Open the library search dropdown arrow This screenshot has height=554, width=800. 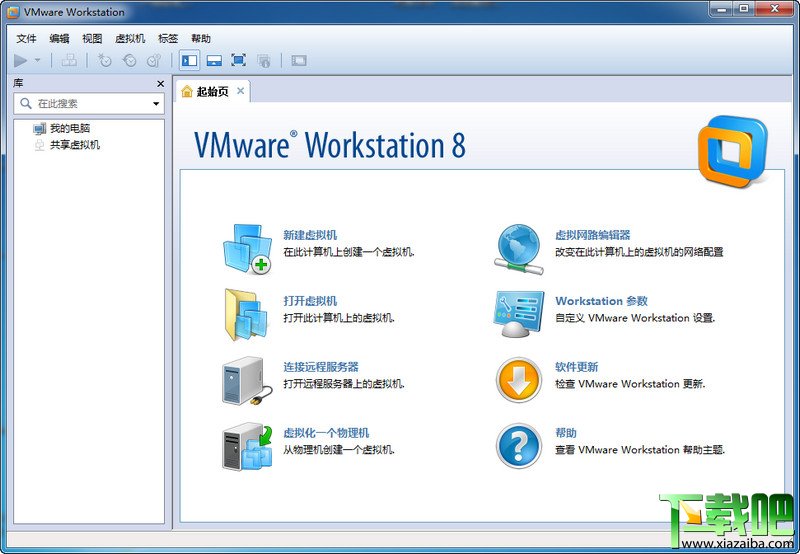(x=156, y=104)
